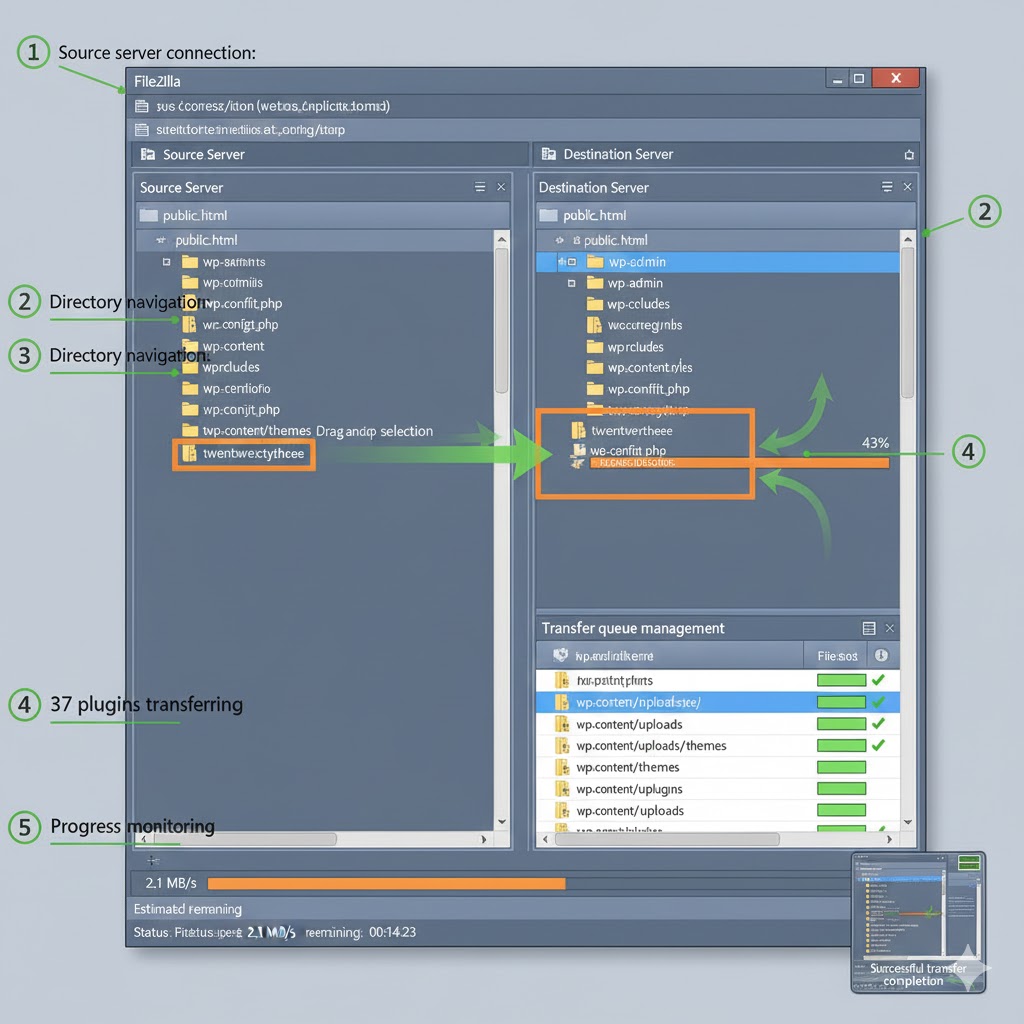Image resolution: width=1024 pixels, height=1024 pixels.
Task: Click the list icon before "steittortetinetiics" address row
Action: coord(141,129)
